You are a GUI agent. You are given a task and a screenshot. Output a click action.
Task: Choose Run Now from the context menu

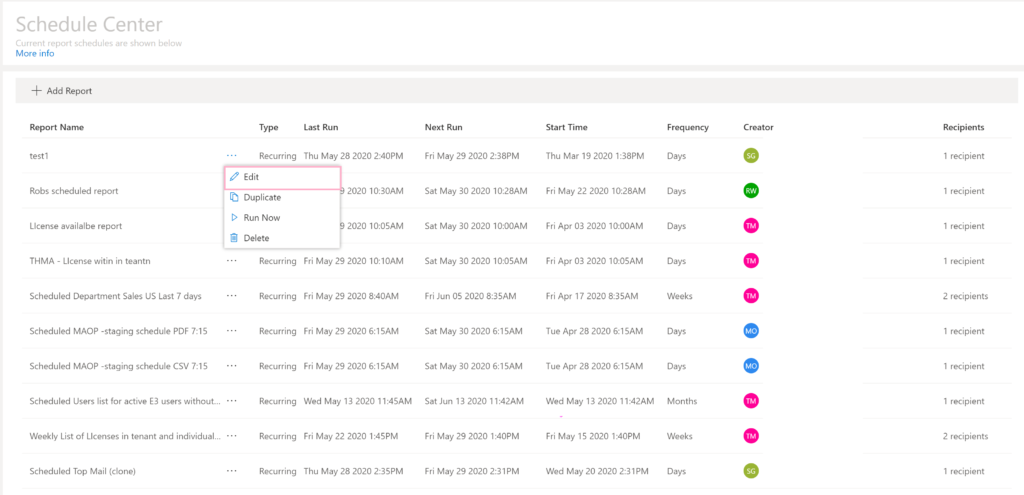coord(262,218)
